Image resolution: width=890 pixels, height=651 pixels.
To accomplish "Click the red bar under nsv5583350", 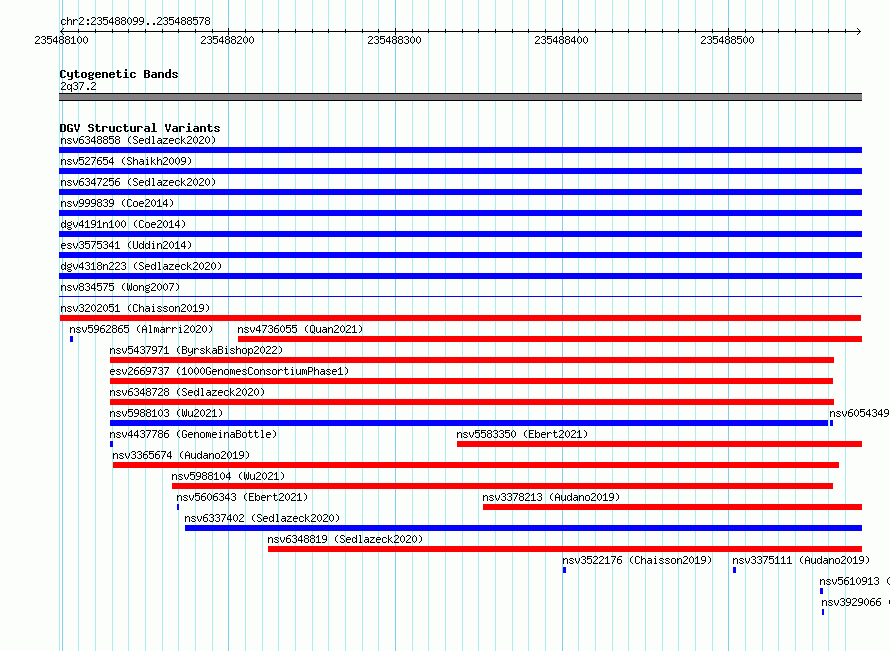I will (660, 444).
